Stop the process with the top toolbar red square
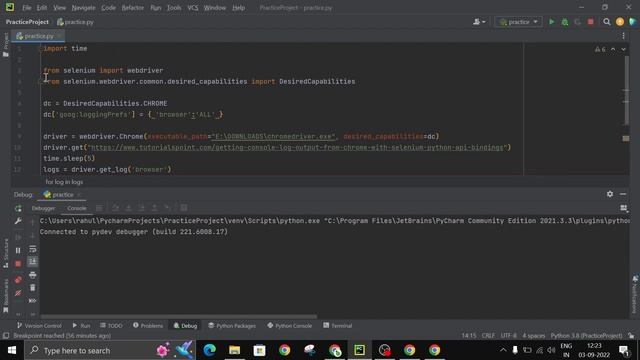Image resolution: width=640 pixels, height=360 pixels. [x=591, y=22]
